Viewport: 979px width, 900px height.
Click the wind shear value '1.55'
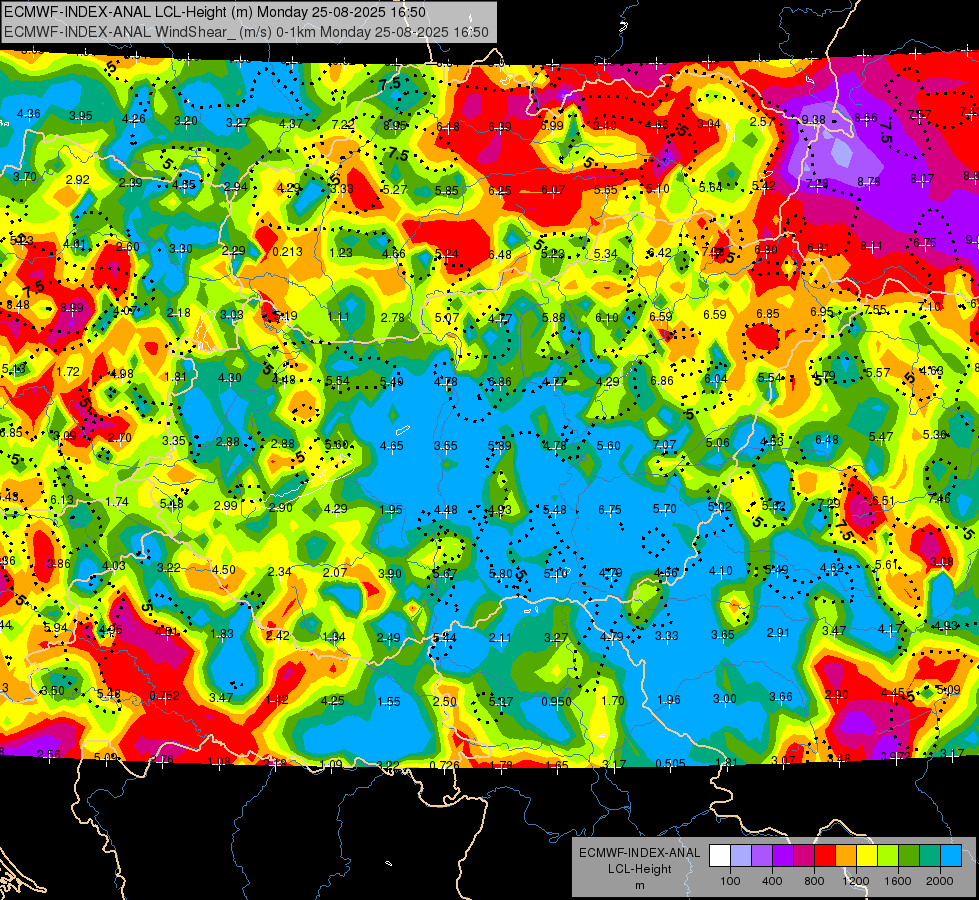pyautogui.click(x=388, y=702)
